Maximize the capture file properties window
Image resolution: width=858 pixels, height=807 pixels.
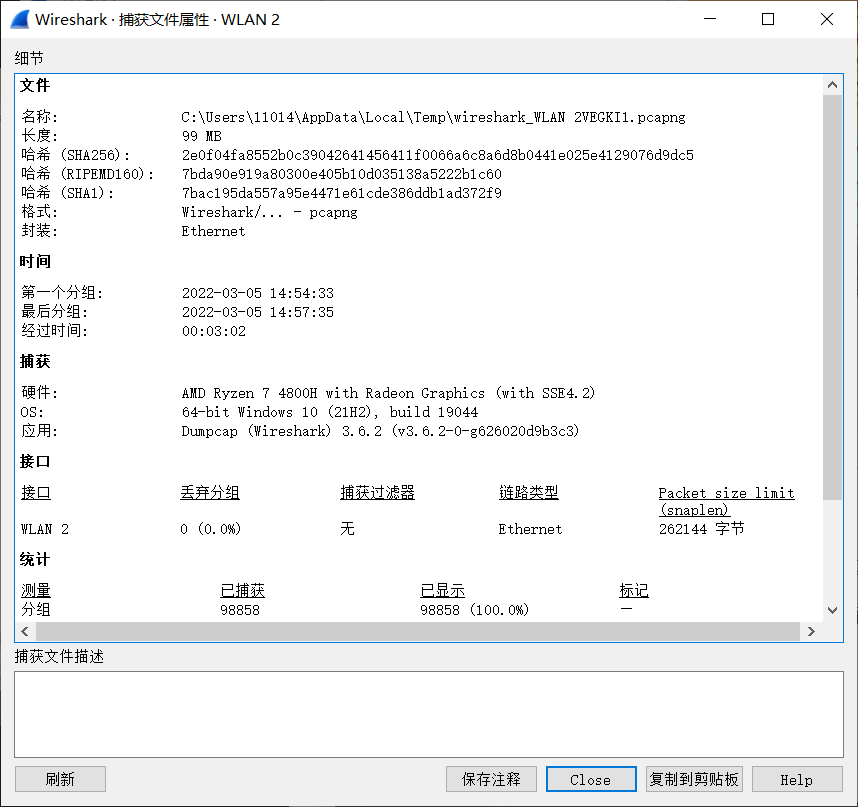pos(768,19)
